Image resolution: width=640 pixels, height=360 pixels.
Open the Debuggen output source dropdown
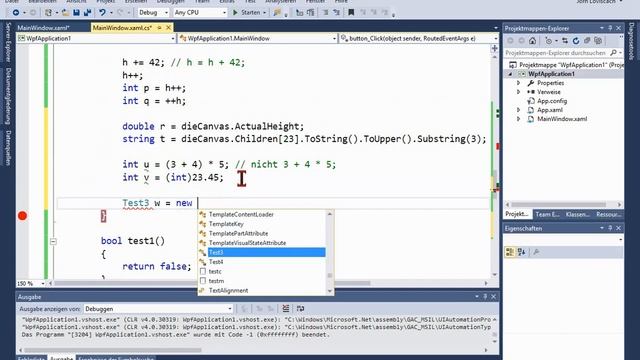158,309
